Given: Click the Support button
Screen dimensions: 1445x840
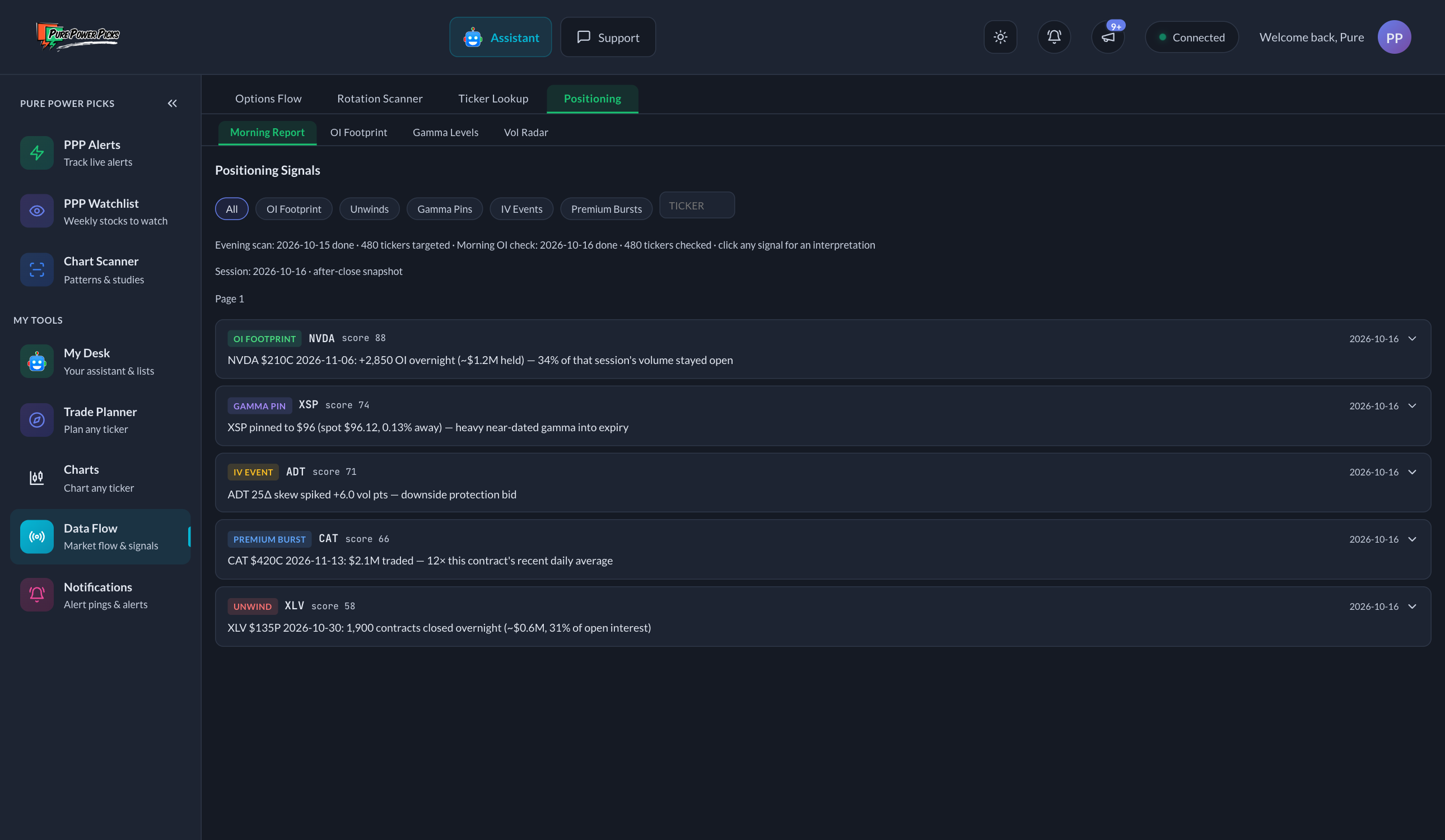Looking at the screenshot, I should click(608, 38).
